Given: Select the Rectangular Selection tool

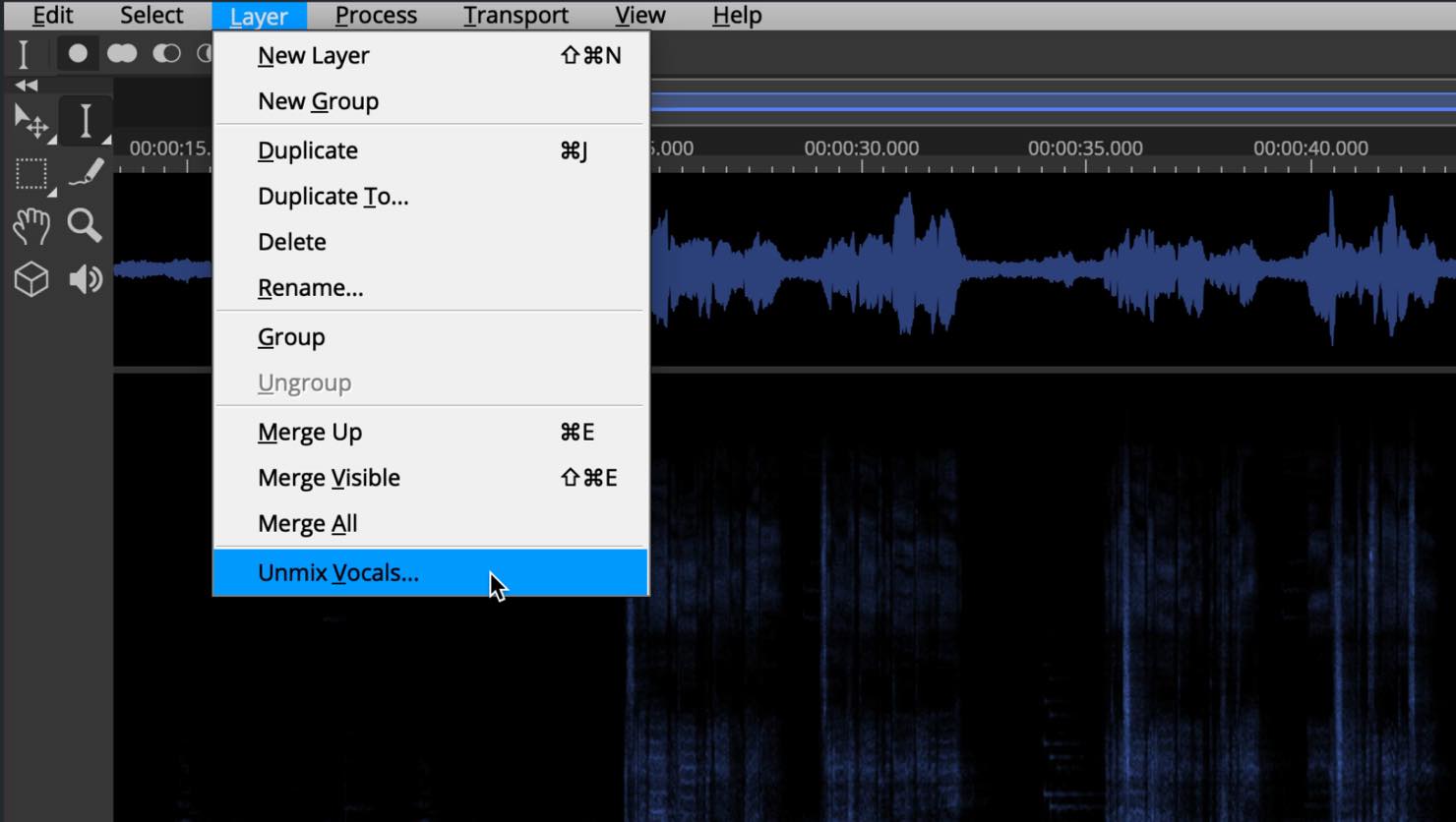Looking at the screenshot, I should [31, 175].
